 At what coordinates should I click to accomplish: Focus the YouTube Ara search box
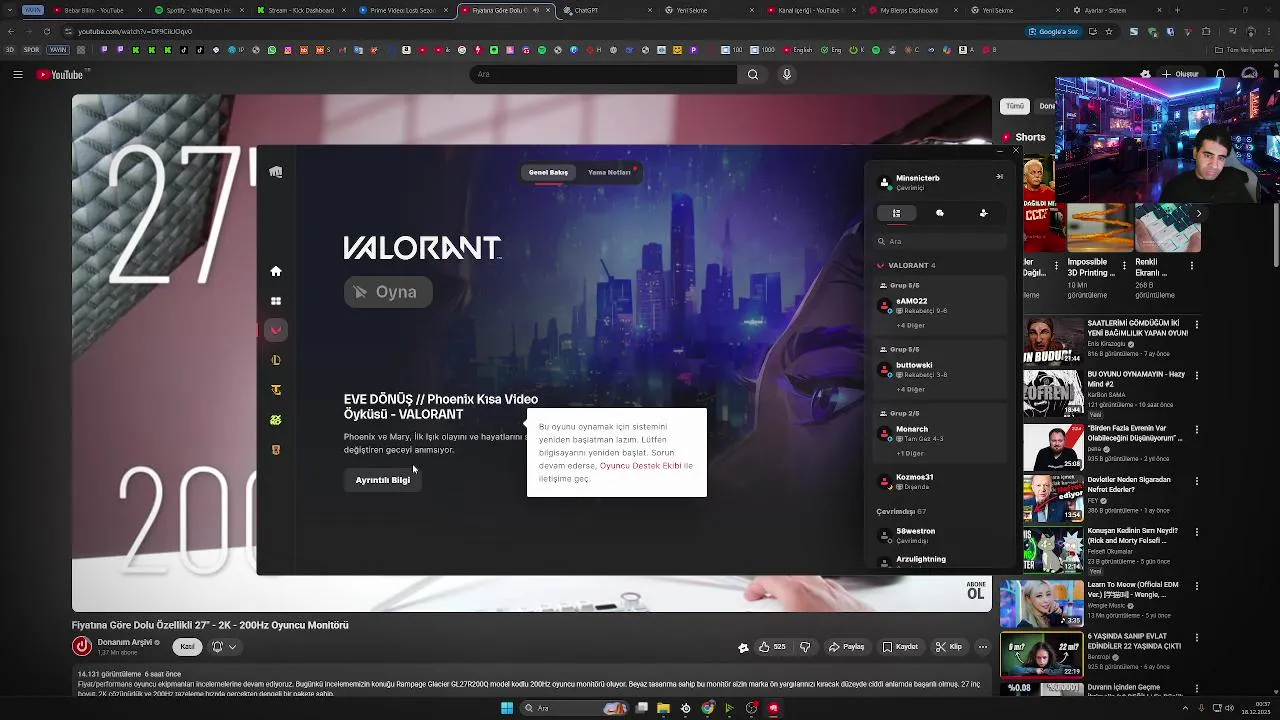603,74
